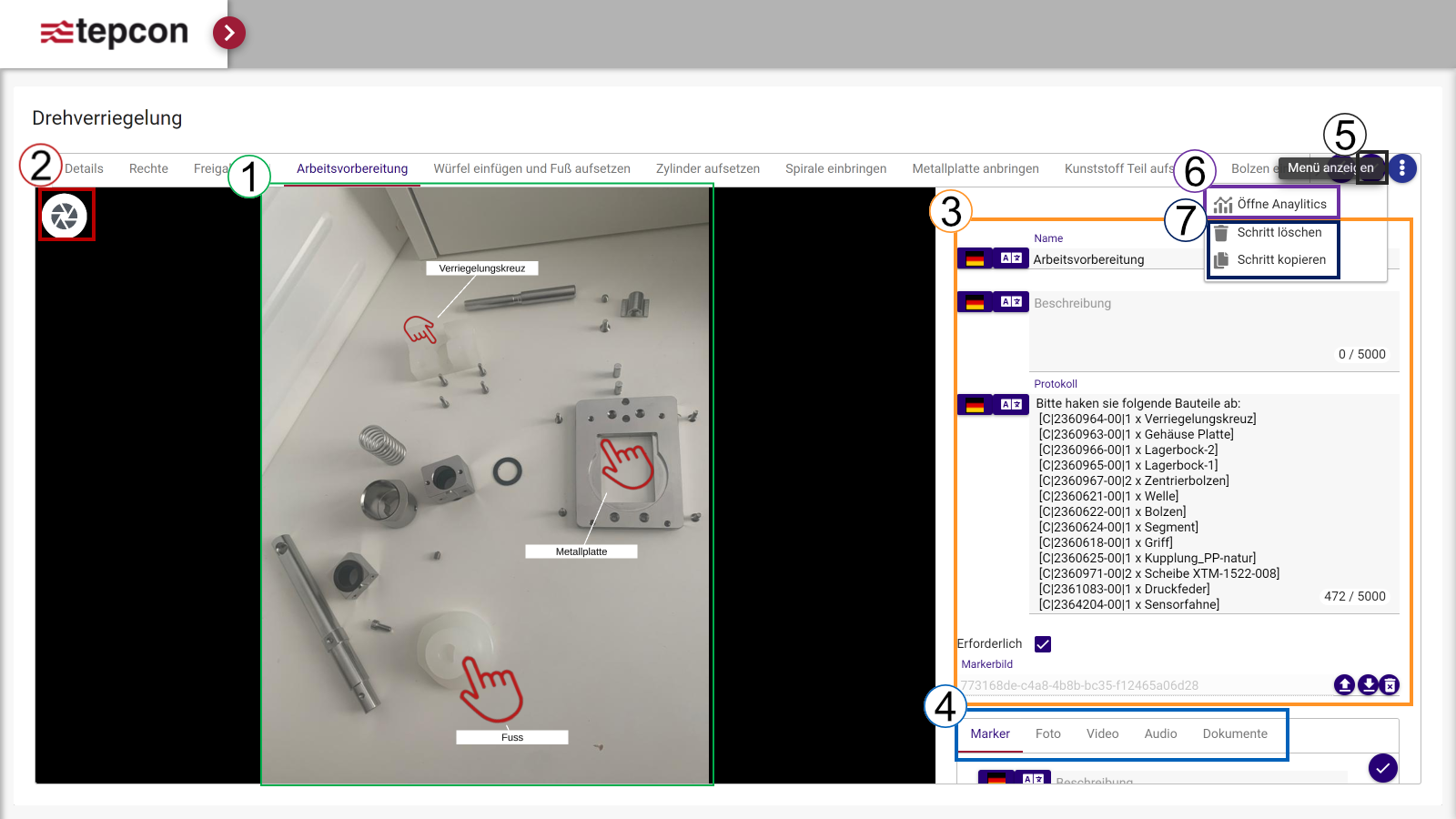This screenshot has height=819, width=1456.
Task: Click the Metallplatte label on the image
Action: 581,551
